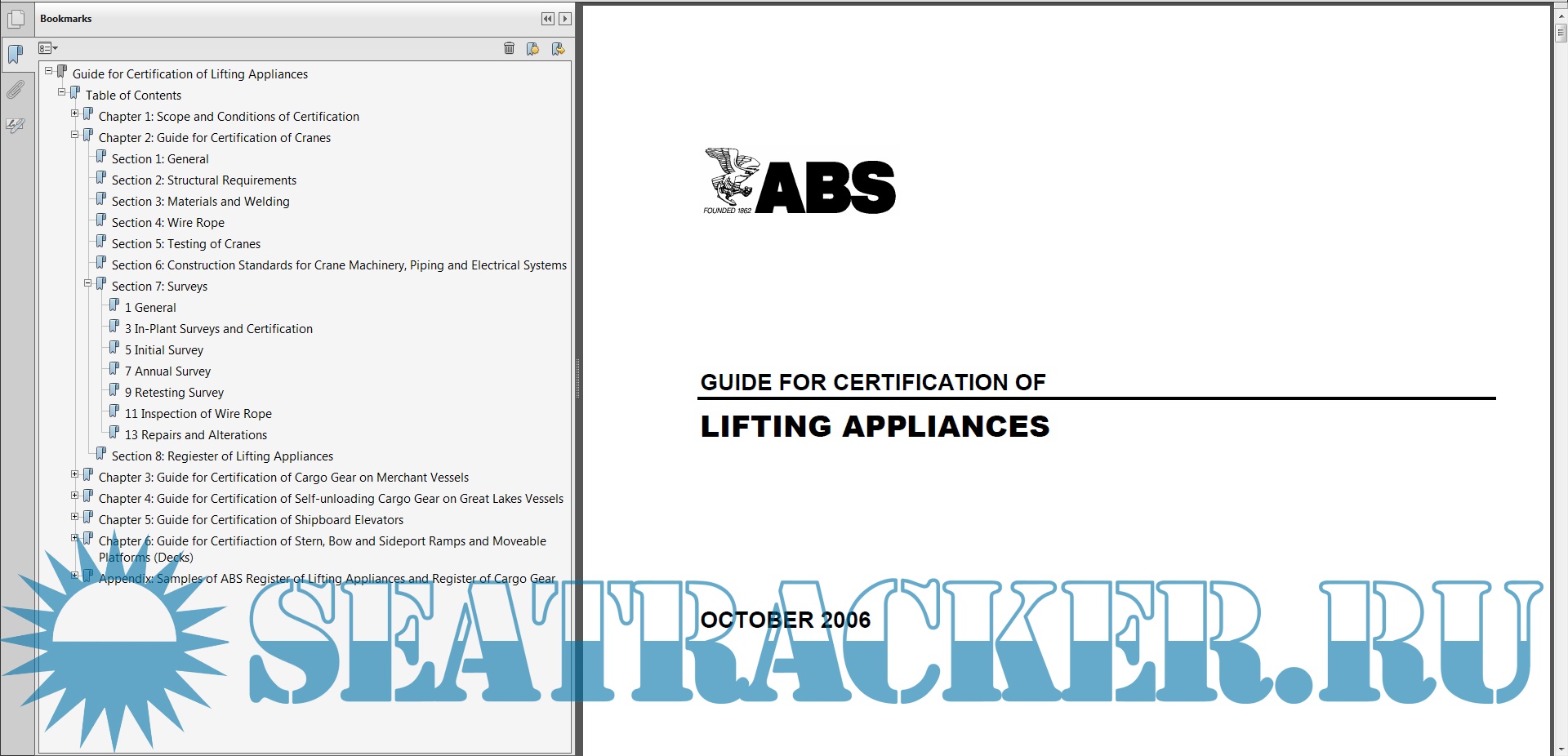1568x756 pixels.
Task: Click the New Bookmark icon
Action: pos(532,49)
